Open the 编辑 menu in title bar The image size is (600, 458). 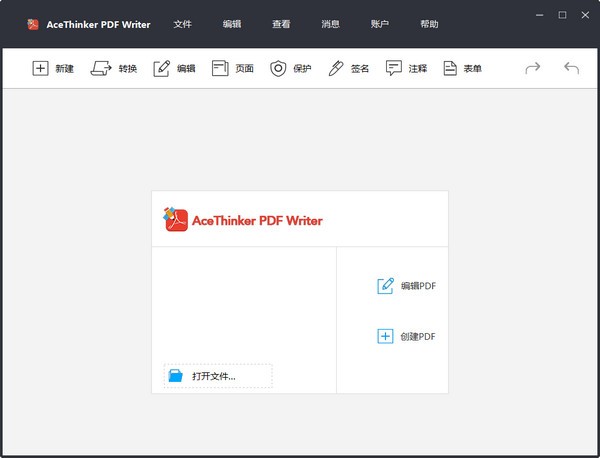[232, 24]
